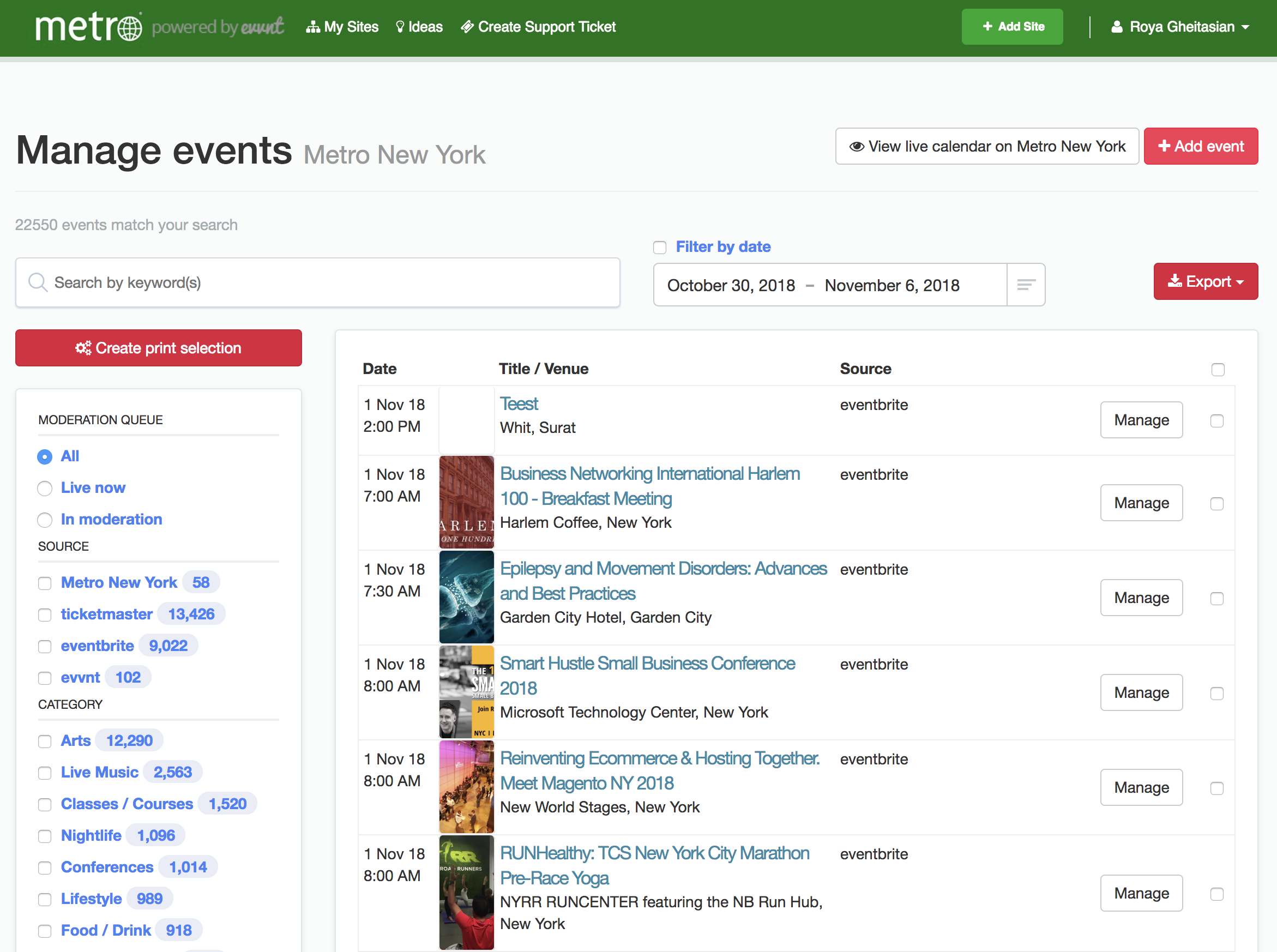This screenshot has height=952, width=1277.
Task: Enable the Filter by date checkbox
Action: click(659, 247)
